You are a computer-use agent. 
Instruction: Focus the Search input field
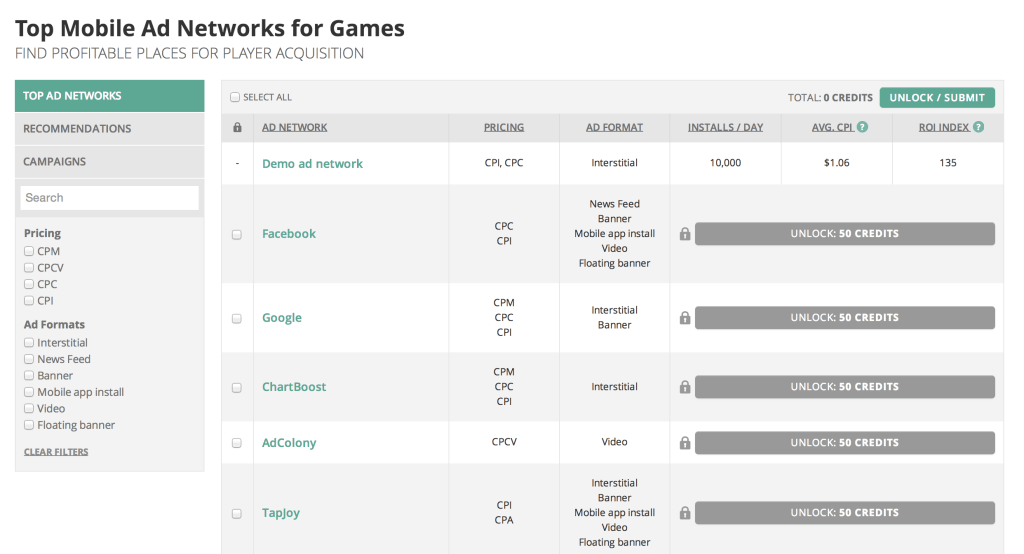[x=109, y=198]
